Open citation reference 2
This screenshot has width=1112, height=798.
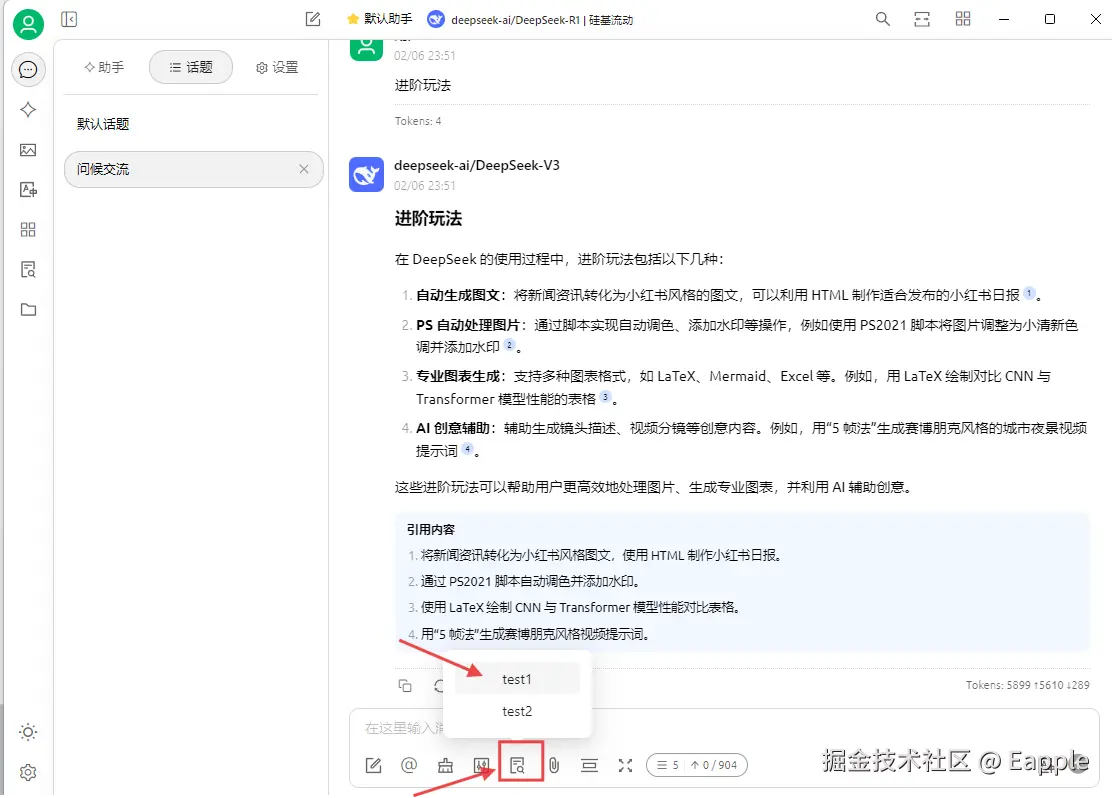[509, 345]
